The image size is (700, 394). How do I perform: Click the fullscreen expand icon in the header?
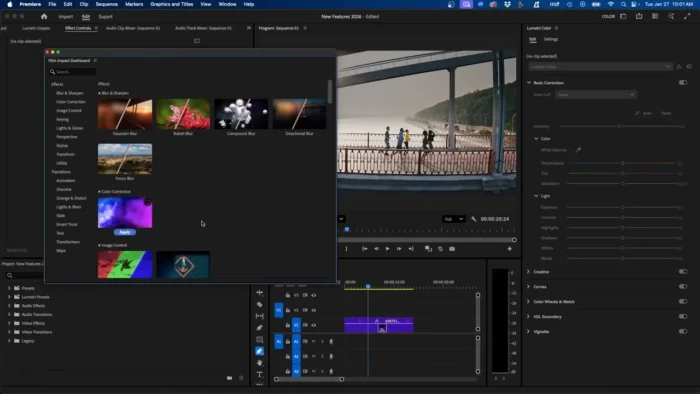(x=687, y=17)
